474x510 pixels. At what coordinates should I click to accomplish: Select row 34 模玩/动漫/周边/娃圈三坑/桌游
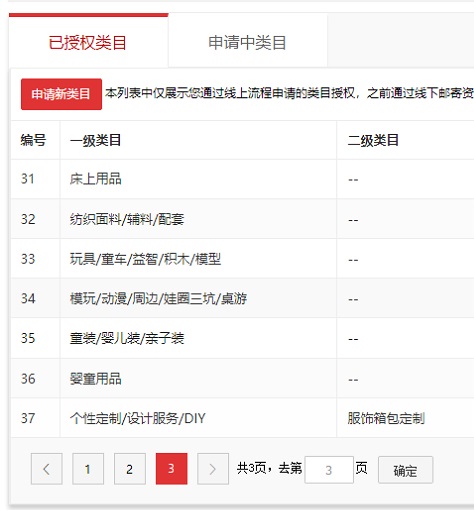pyautogui.click(x=242, y=298)
